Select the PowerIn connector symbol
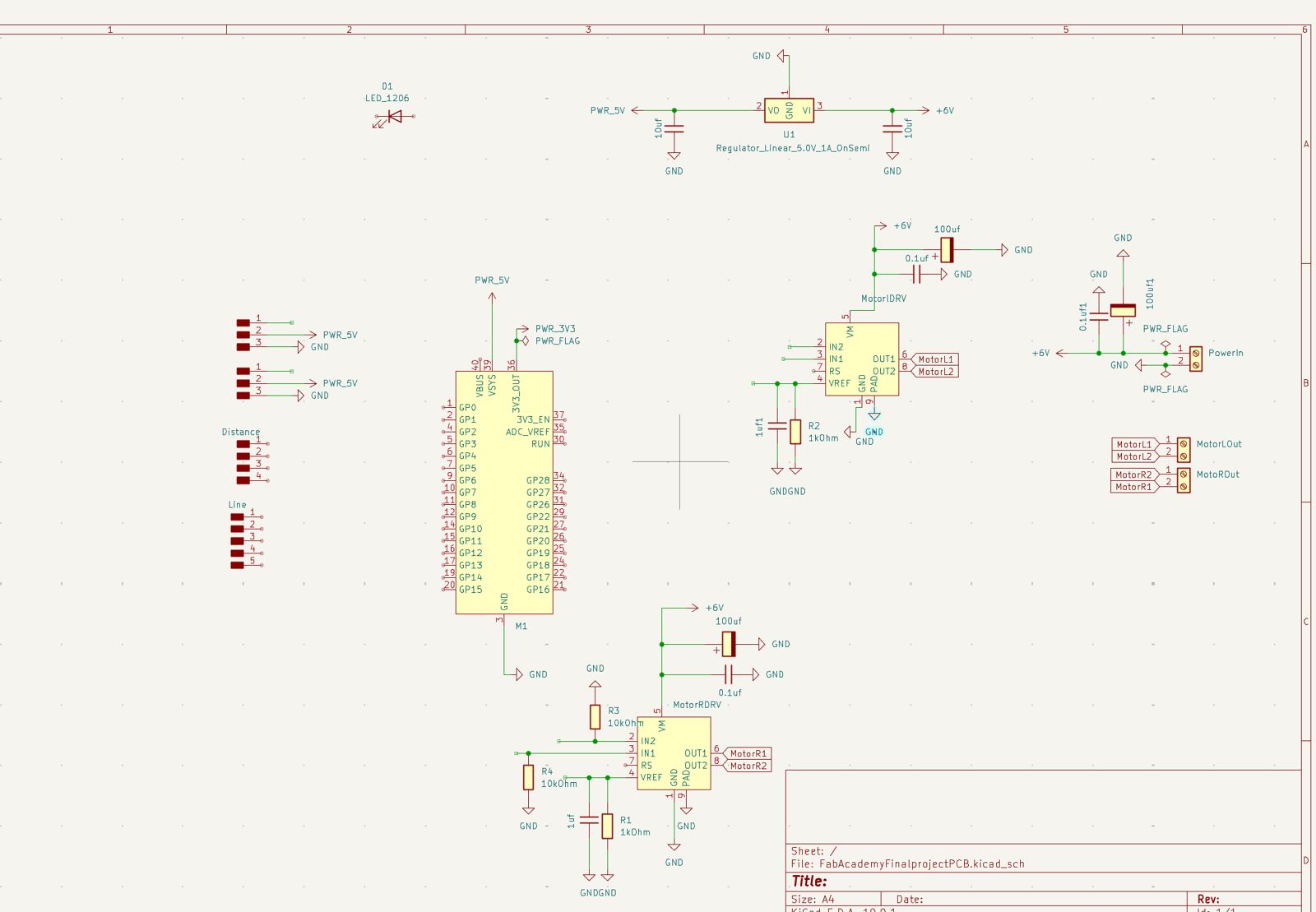 1195,359
